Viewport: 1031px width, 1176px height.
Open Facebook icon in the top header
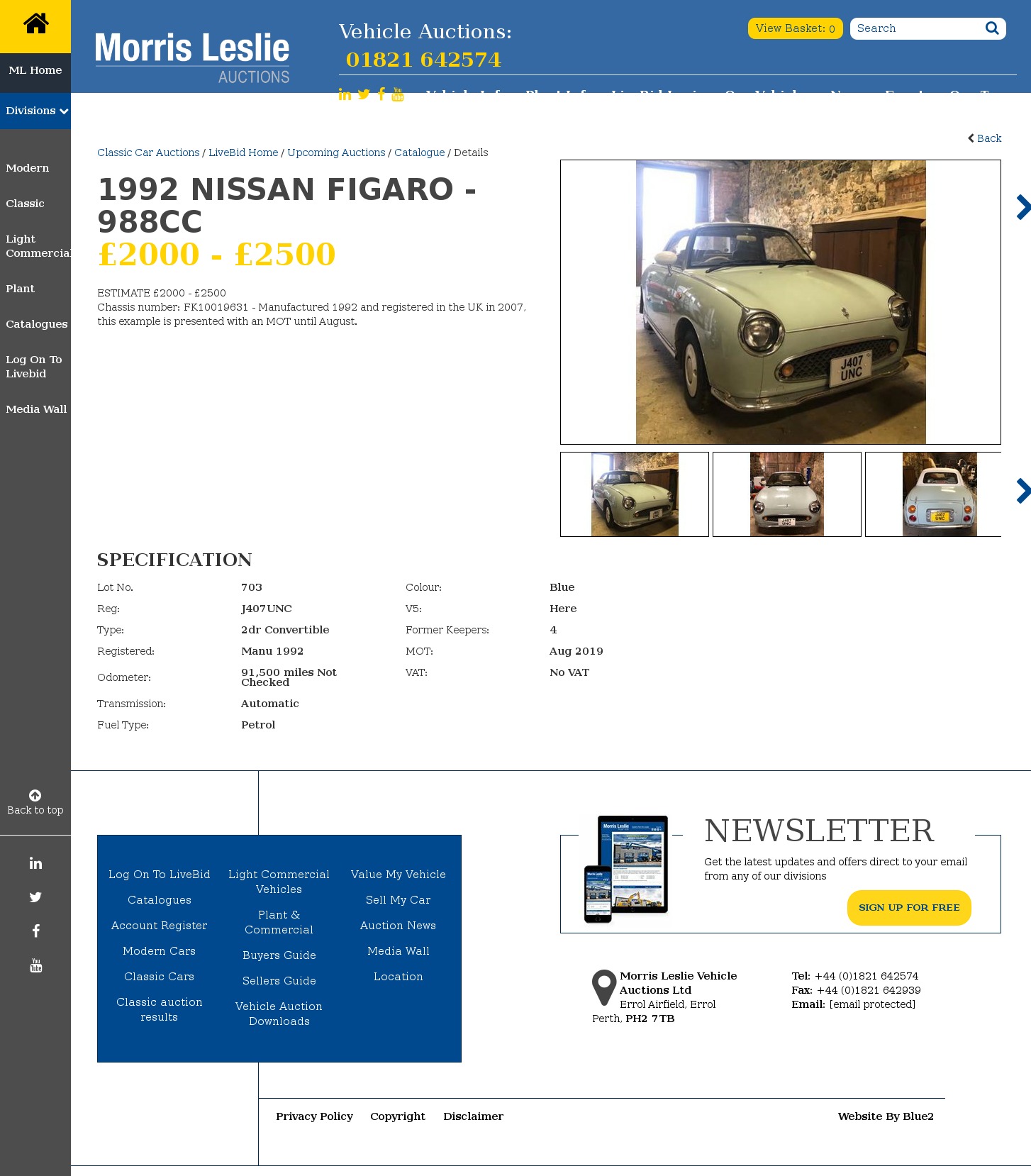(381, 94)
